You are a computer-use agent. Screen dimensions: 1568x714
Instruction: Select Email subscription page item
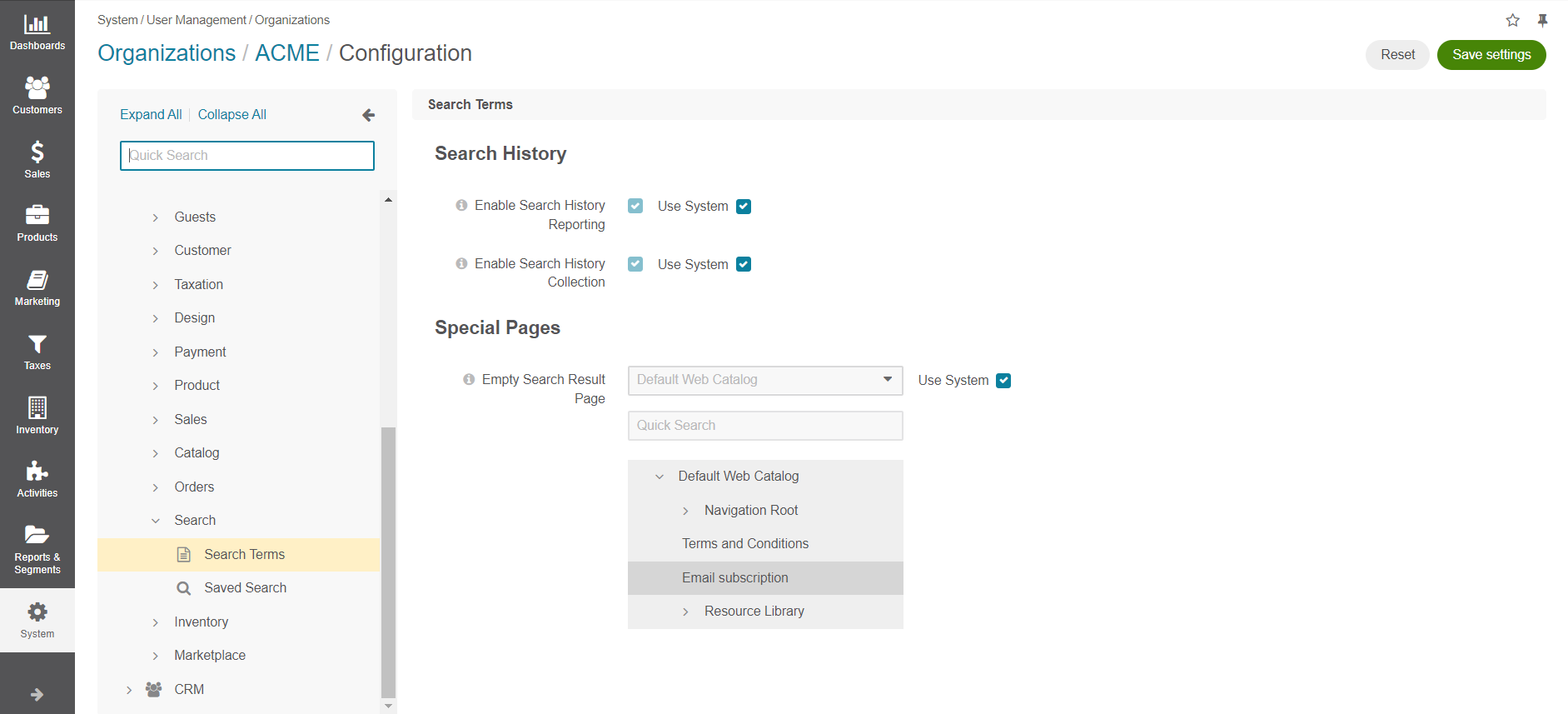click(x=734, y=578)
